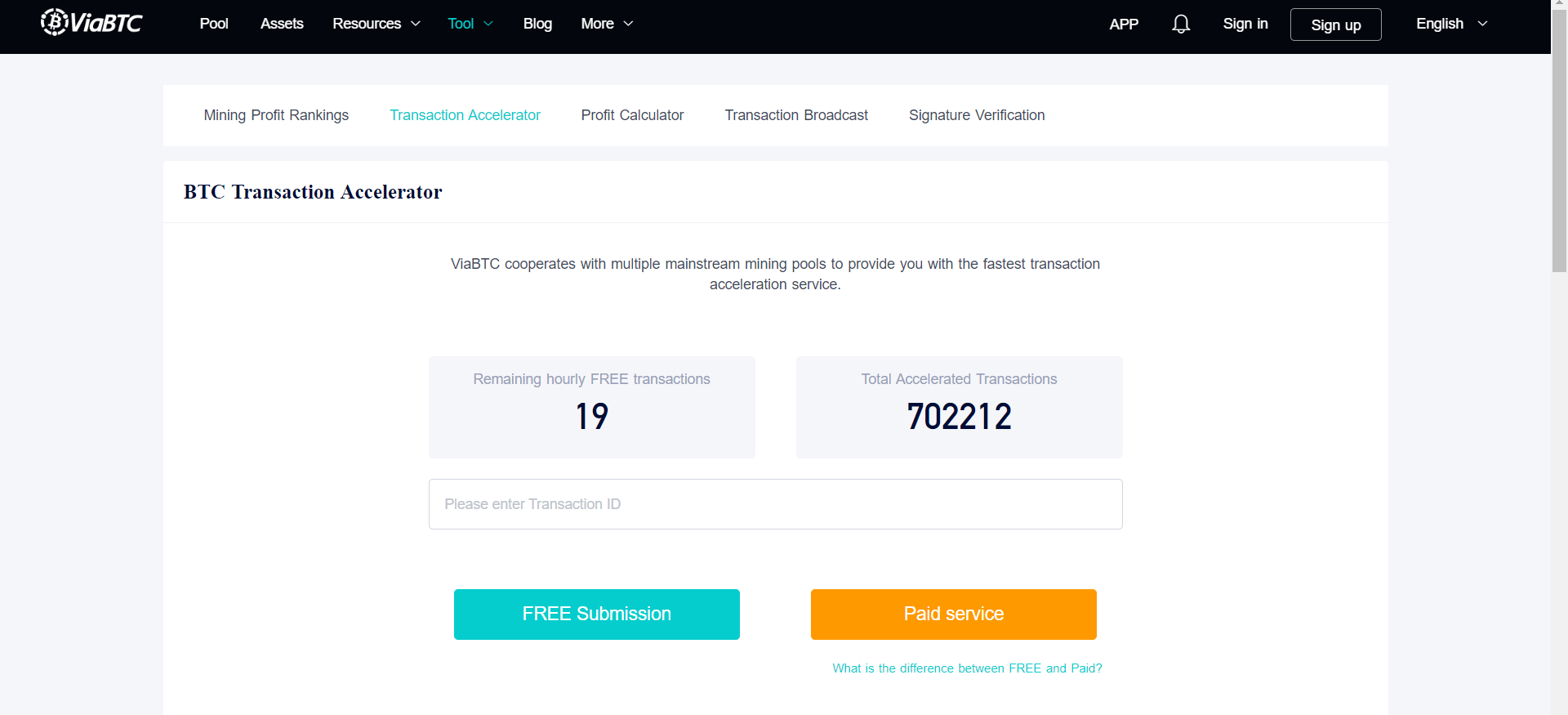The height and width of the screenshot is (715, 1568).
Task: Go to Assets in the top navigation
Action: (282, 24)
